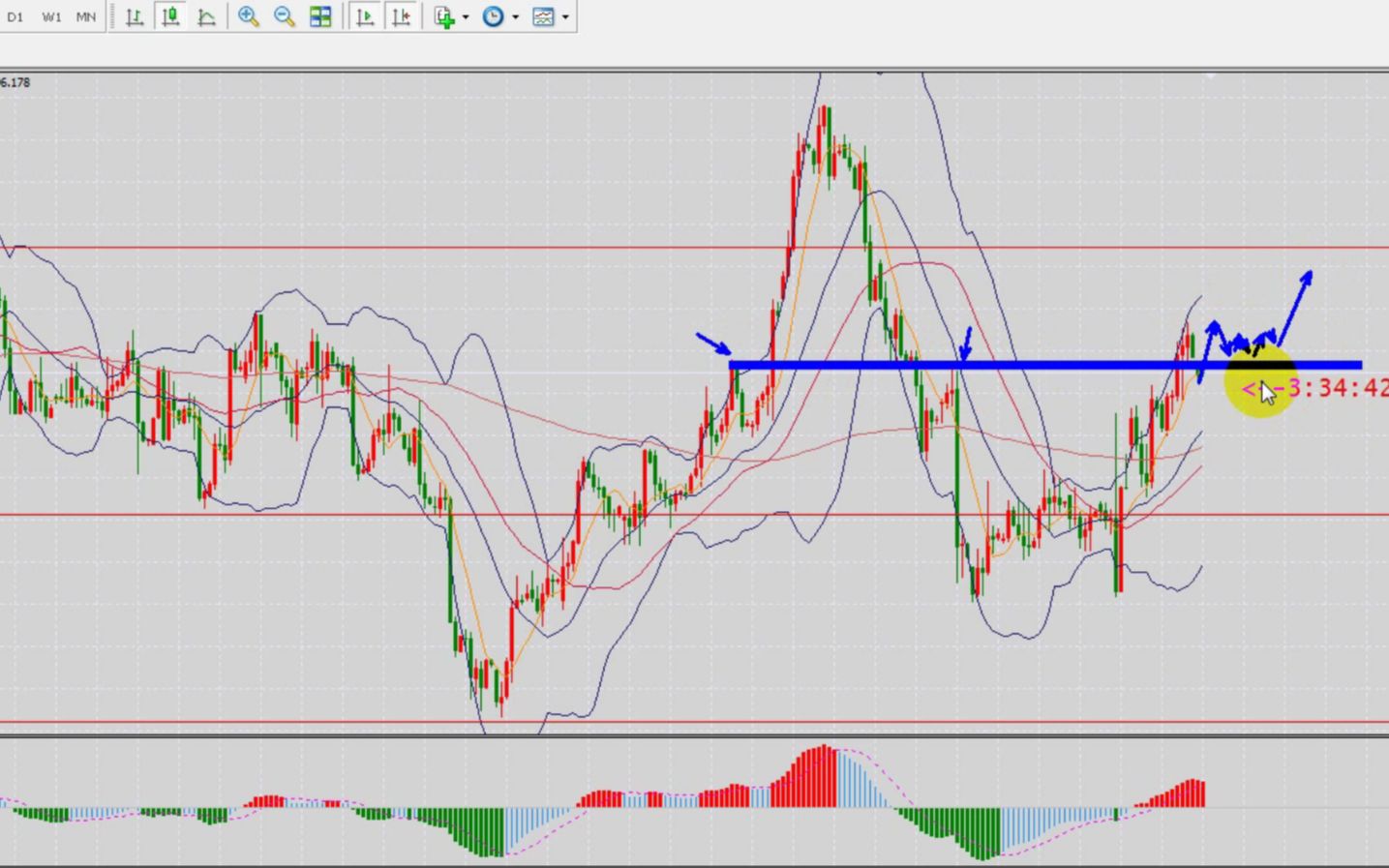Image resolution: width=1389 pixels, height=868 pixels.
Task: Click the pink 3:34:42 countdown label
Action: pyautogui.click(x=1315, y=389)
